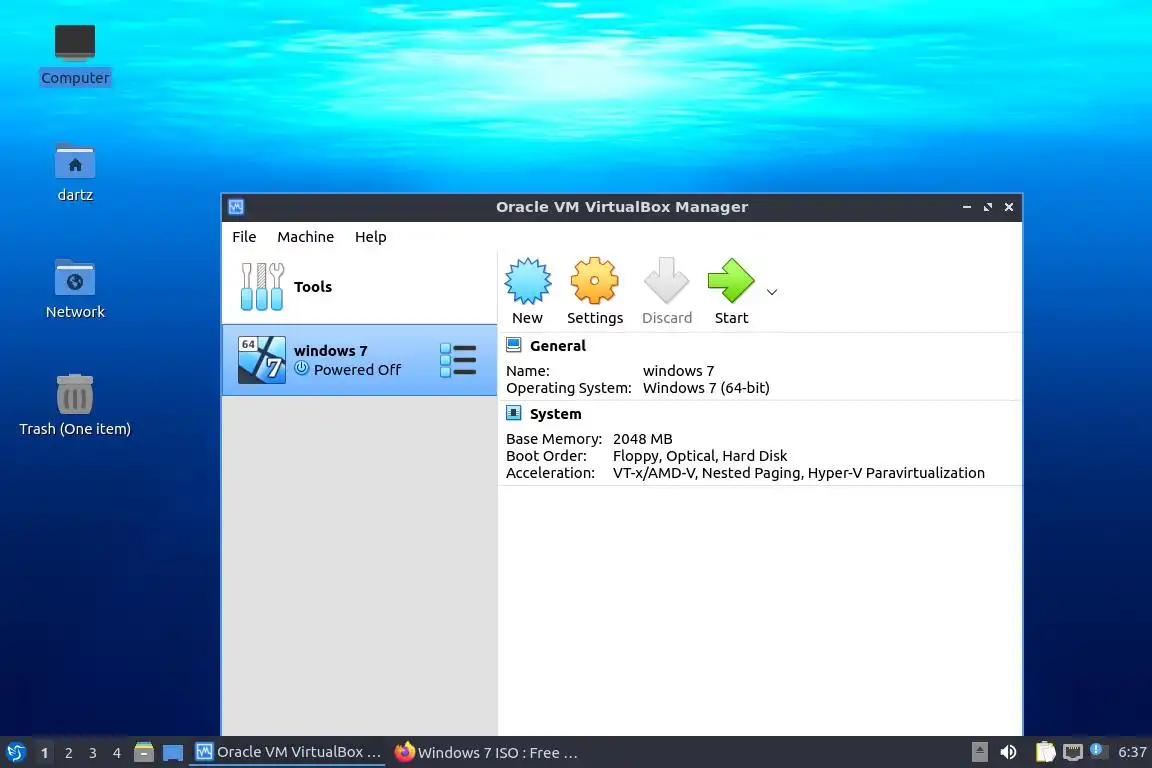Open the clipboard manager tray icon
Image resolution: width=1152 pixels, height=768 pixels.
point(1045,752)
